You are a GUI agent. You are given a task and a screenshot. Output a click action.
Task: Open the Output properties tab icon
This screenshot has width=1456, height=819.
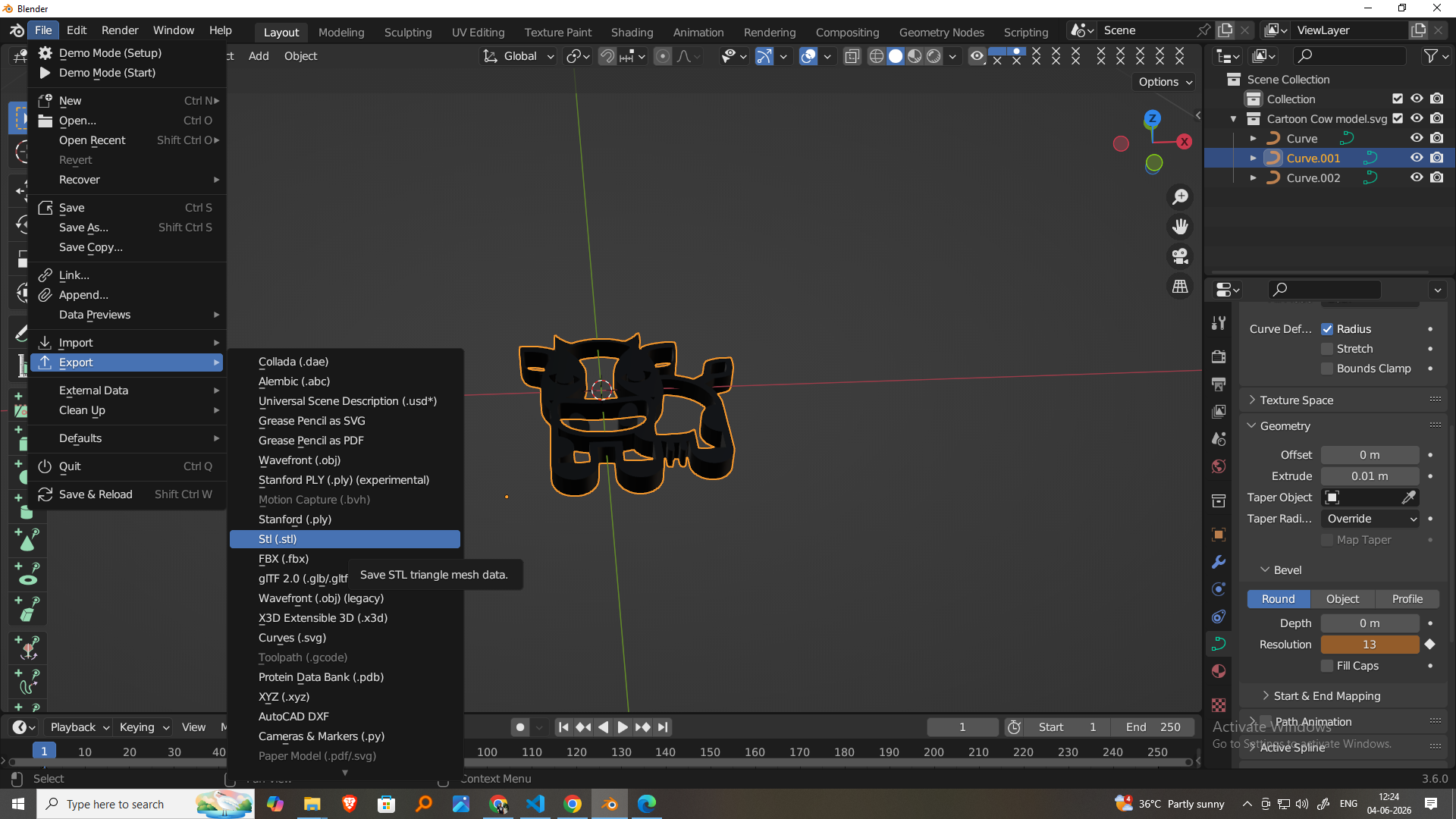[1219, 384]
